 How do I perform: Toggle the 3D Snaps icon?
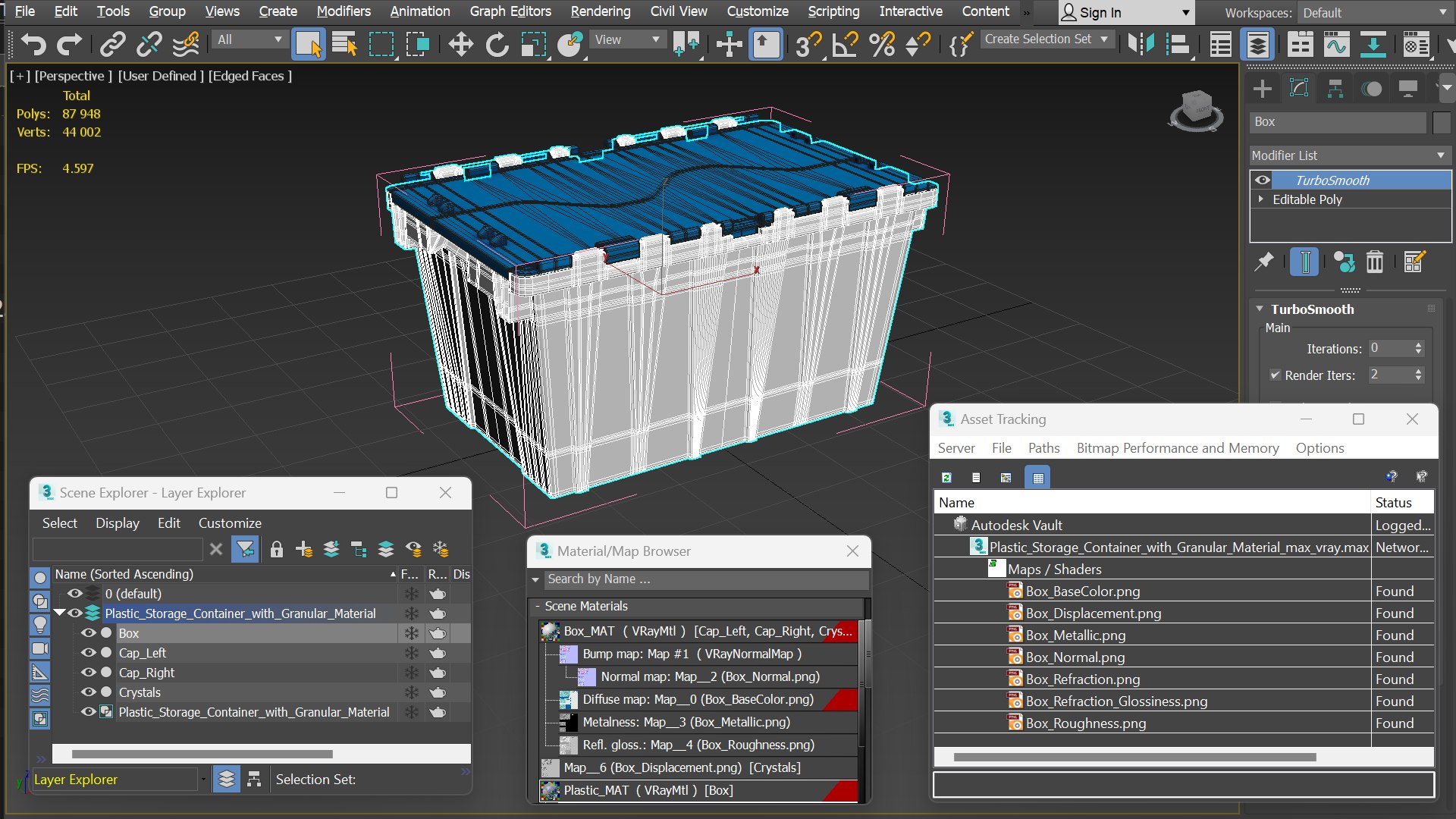(808, 44)
